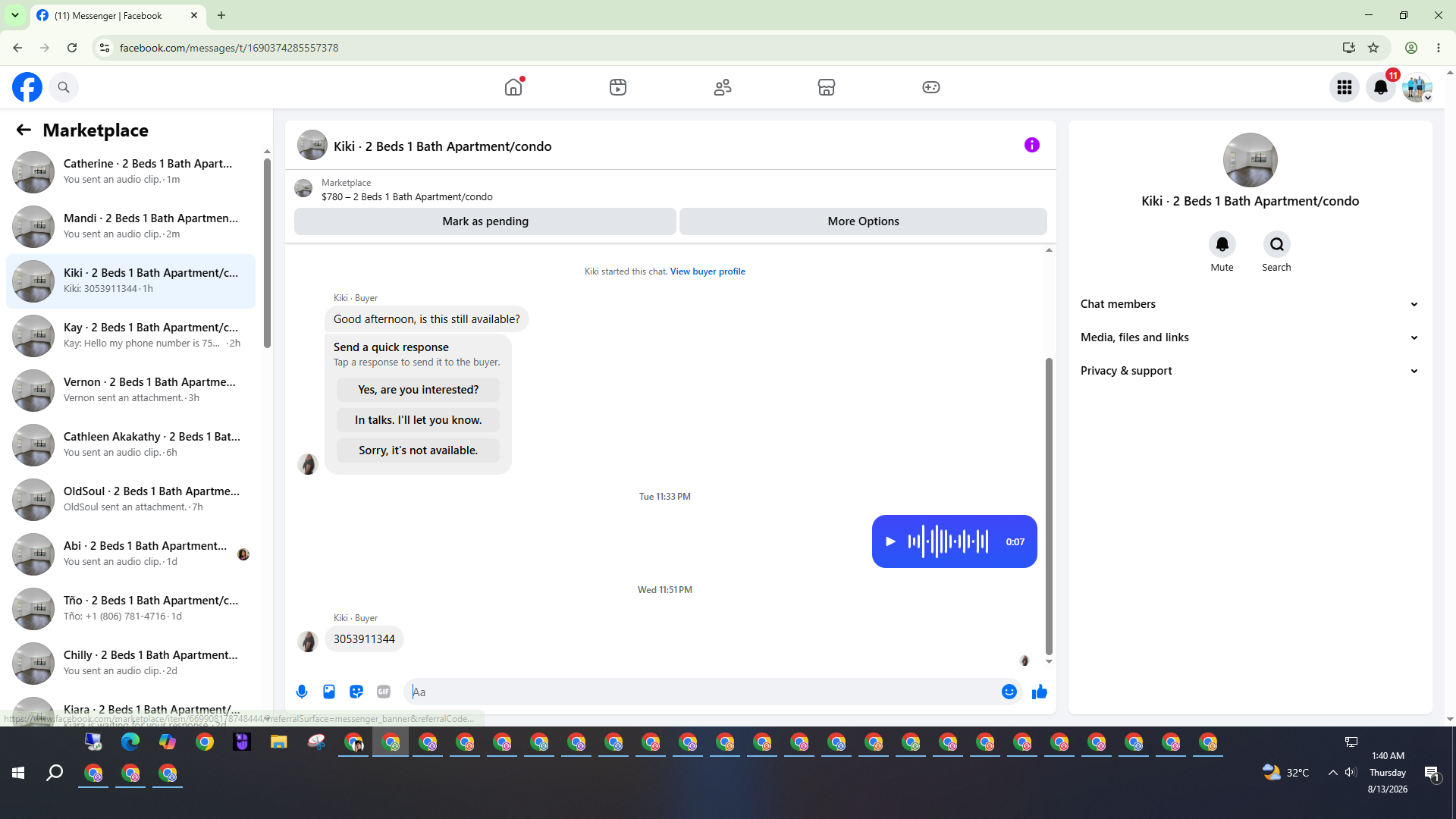The image size is (1456, 819).
Task: Open Cathleen Akakathy's conversation
Action: [130, 445]
